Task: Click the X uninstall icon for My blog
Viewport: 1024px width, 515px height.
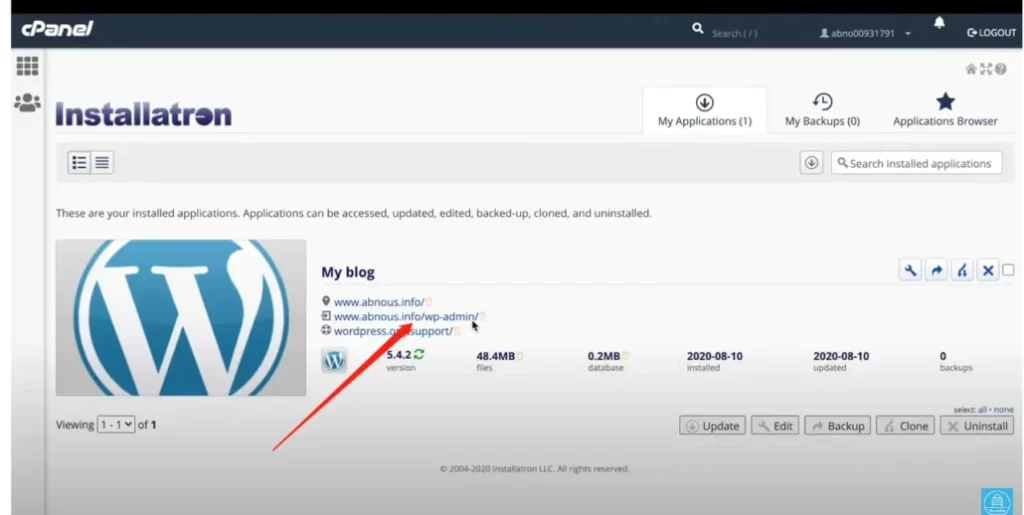Action: [x=988, y=270]
